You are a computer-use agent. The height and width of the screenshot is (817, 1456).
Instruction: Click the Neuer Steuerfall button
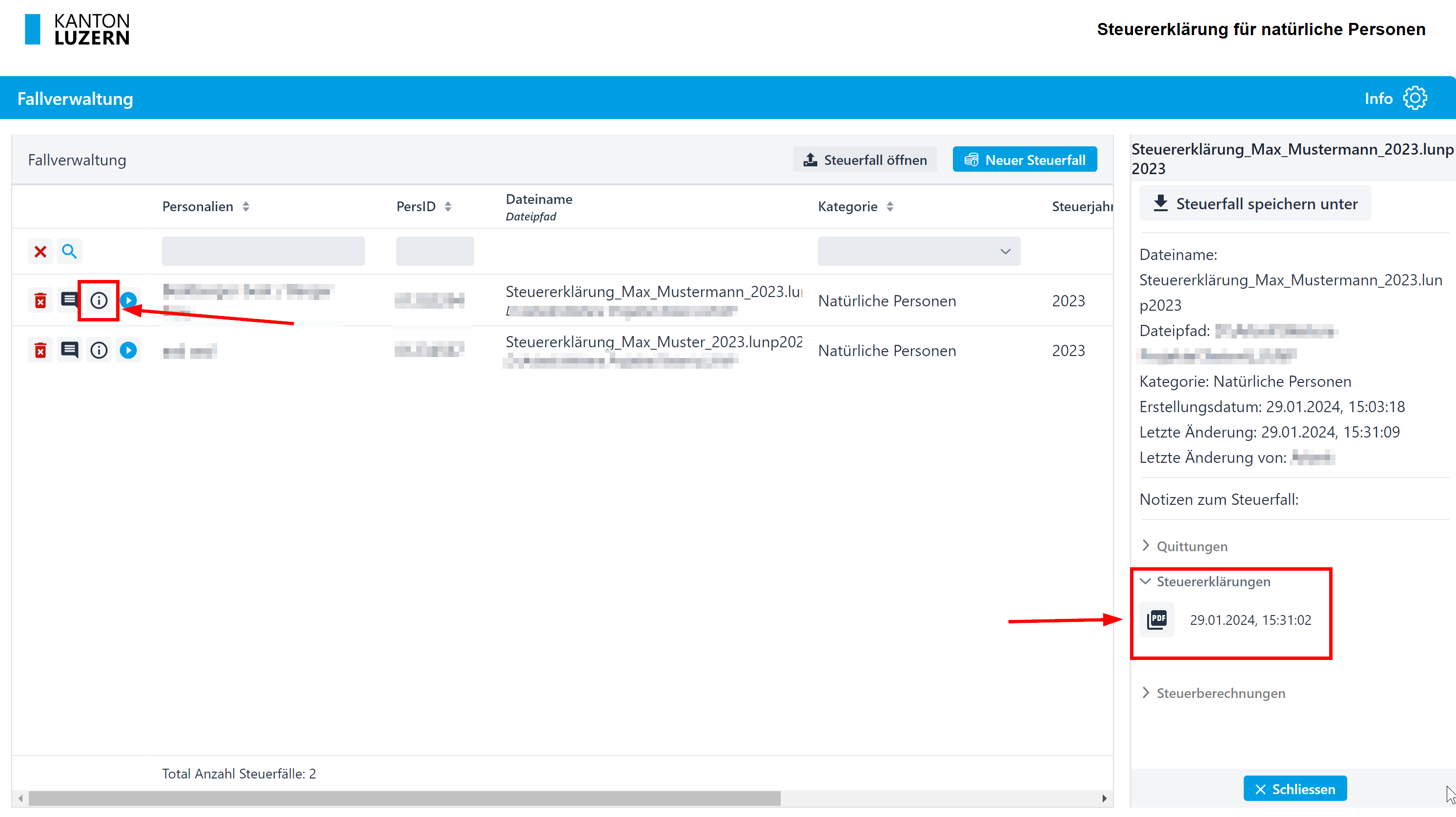[1024, 160]
